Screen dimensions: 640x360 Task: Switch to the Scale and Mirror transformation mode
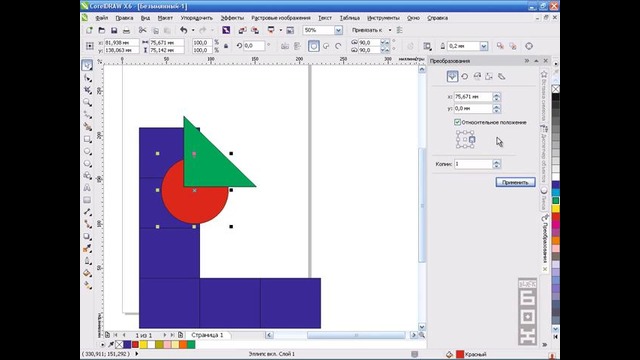(477, 76)
